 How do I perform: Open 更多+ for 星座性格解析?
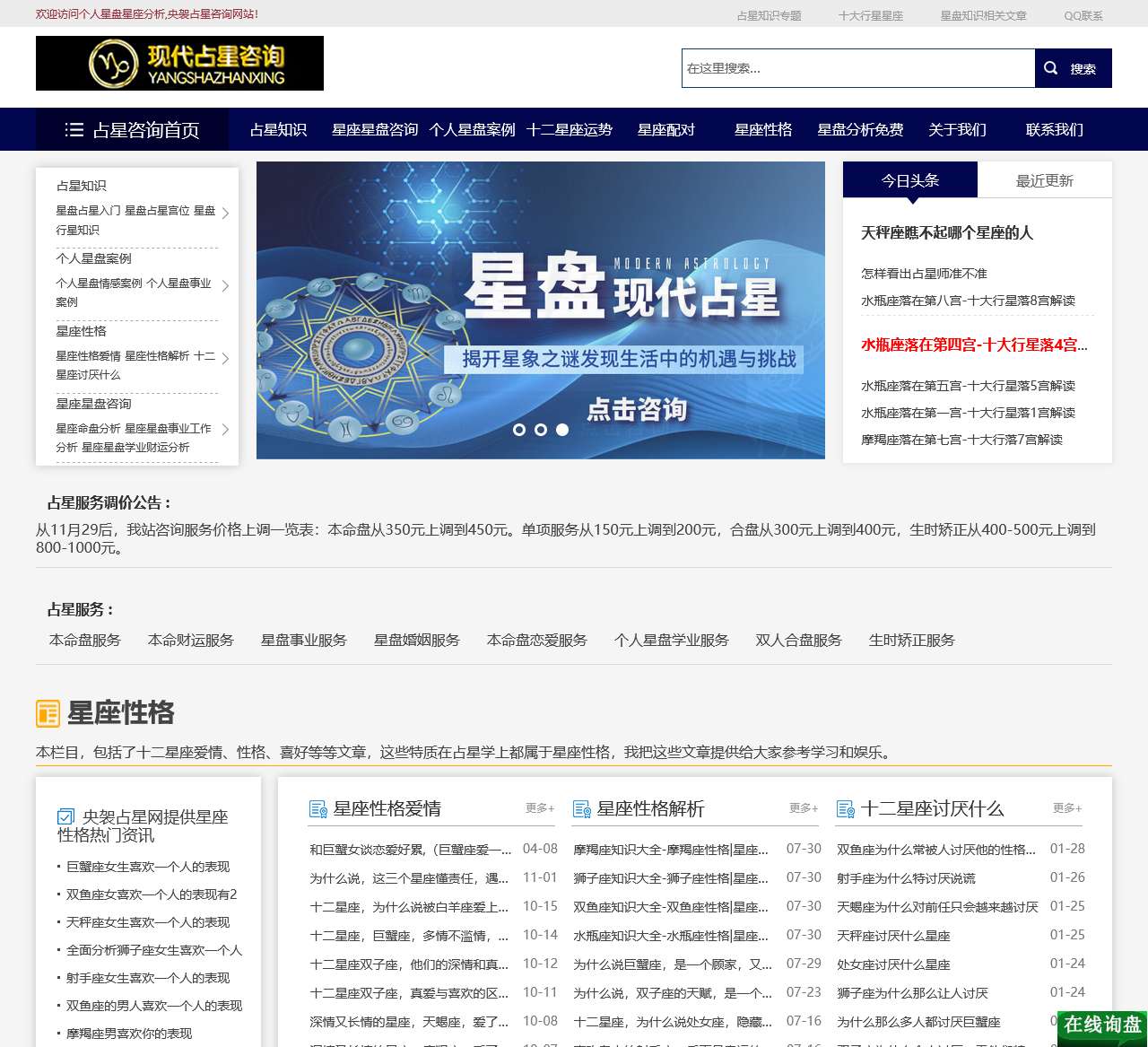click(x=804, y=808)
